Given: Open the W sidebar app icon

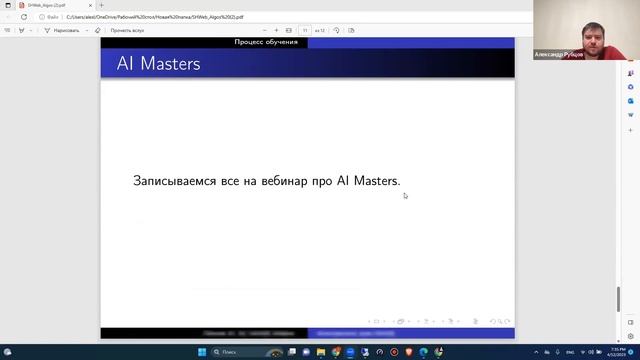Looking at the screenshot, I should [631, 115].
